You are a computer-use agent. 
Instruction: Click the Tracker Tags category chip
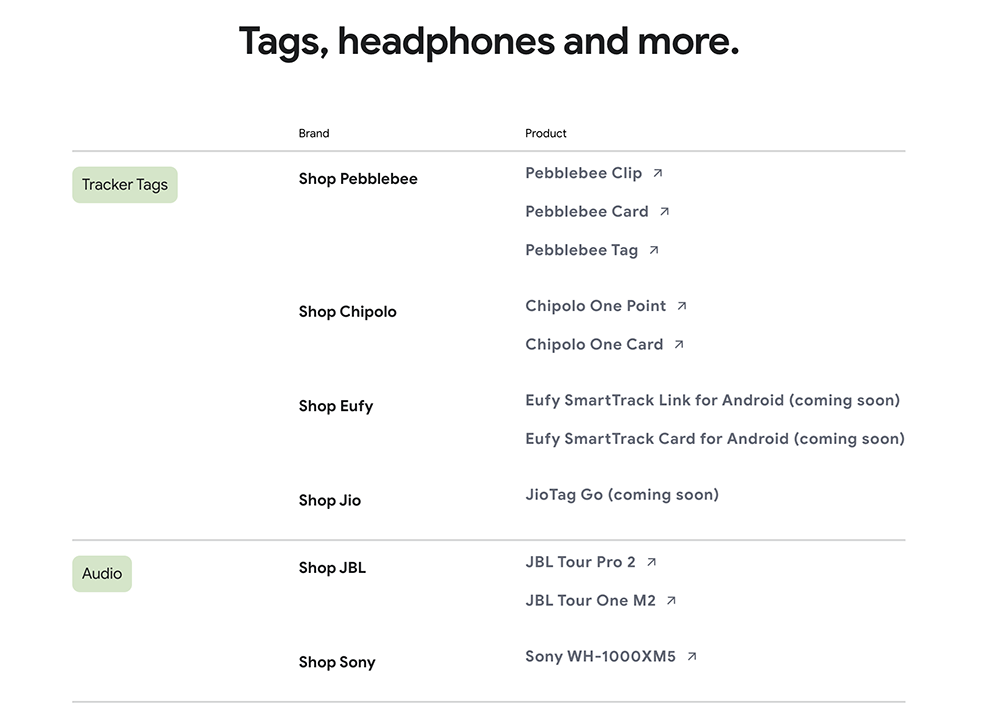pos(125,185)
